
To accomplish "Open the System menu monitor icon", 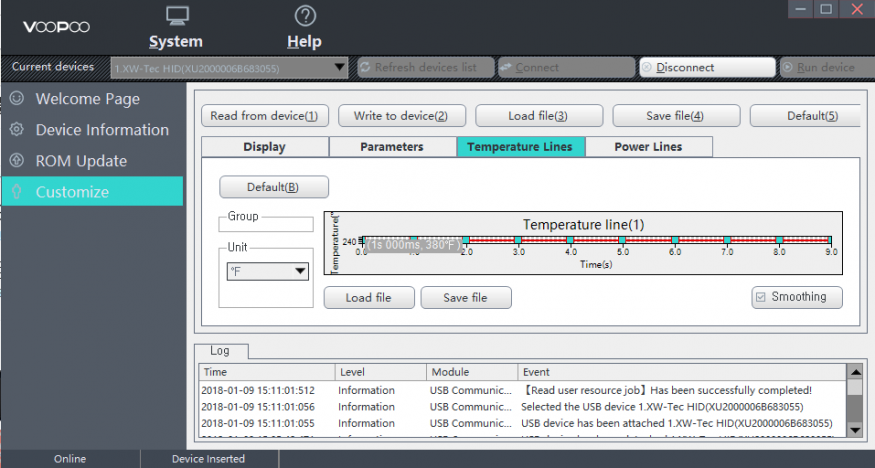I will click(178, 16).
